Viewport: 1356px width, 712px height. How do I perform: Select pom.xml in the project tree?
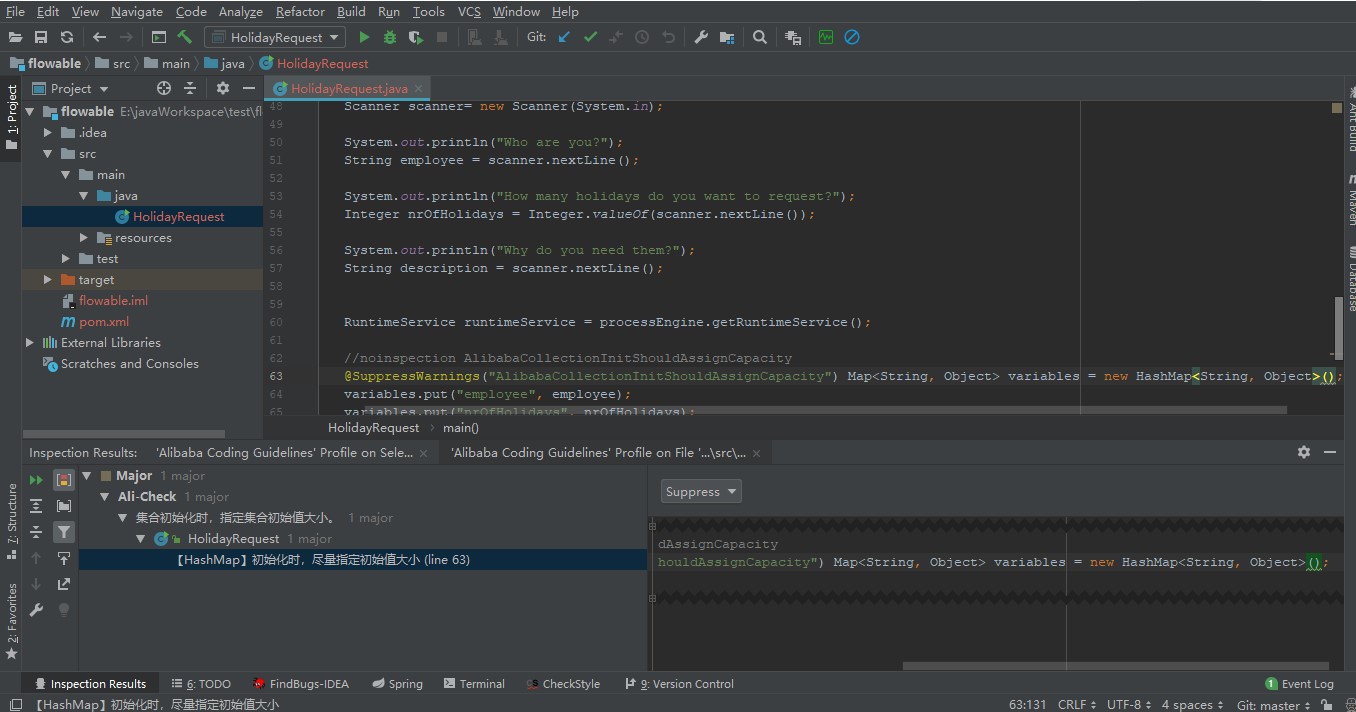104,322
